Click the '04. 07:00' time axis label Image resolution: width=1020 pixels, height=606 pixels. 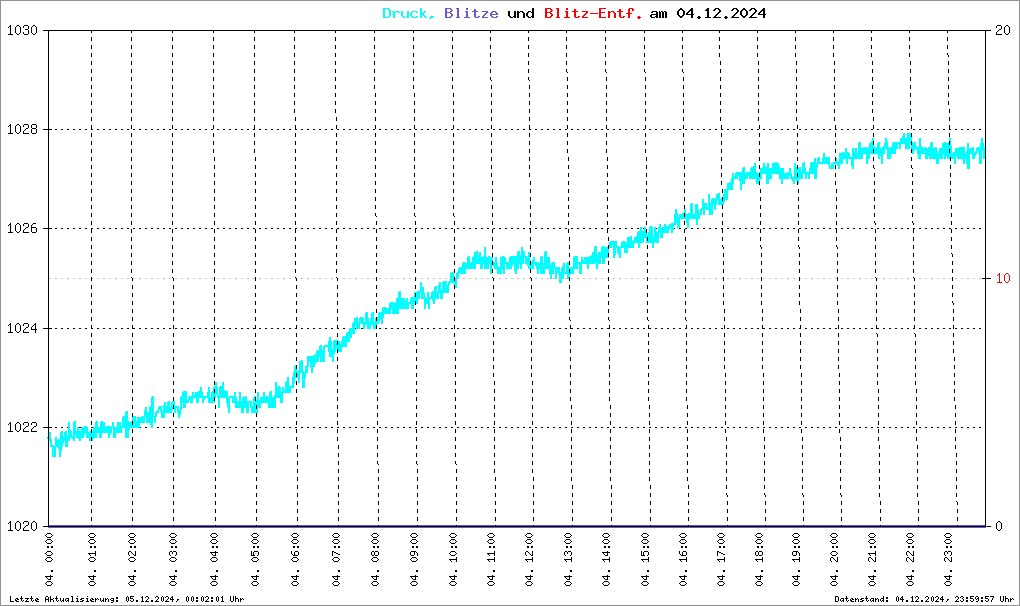[336, 560]
